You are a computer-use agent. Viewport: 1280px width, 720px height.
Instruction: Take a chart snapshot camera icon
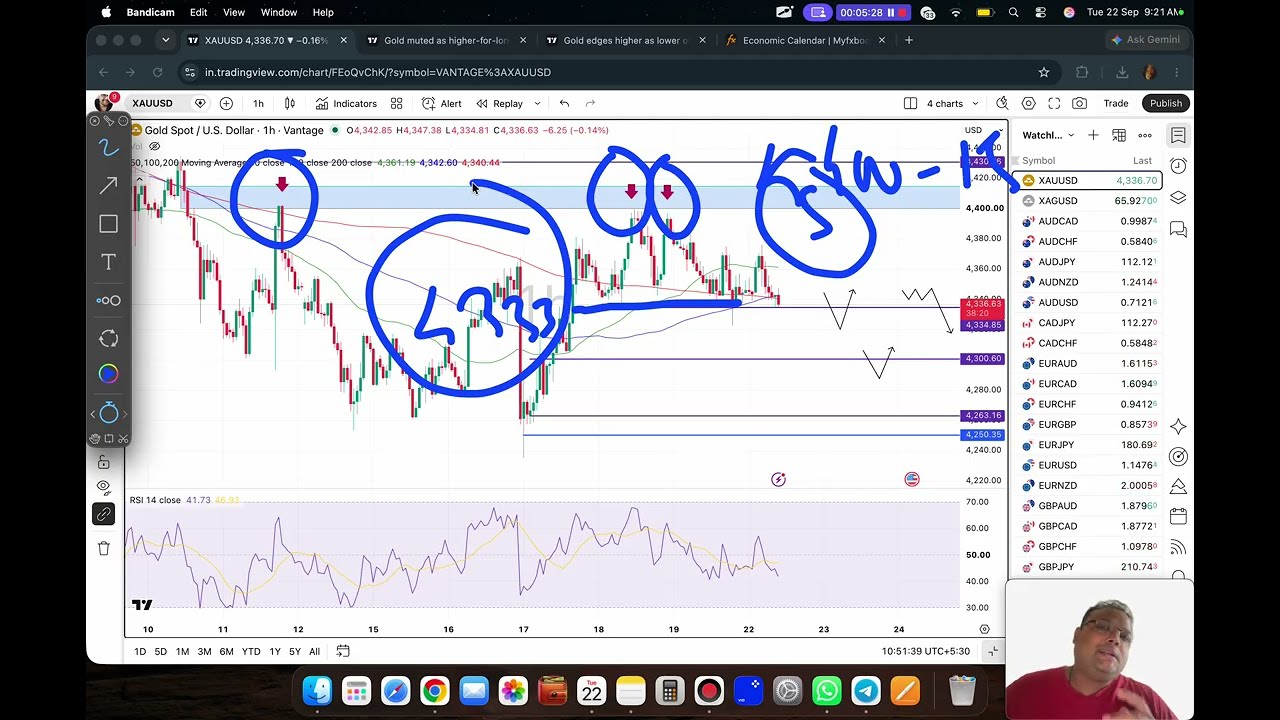[1080, 103]
